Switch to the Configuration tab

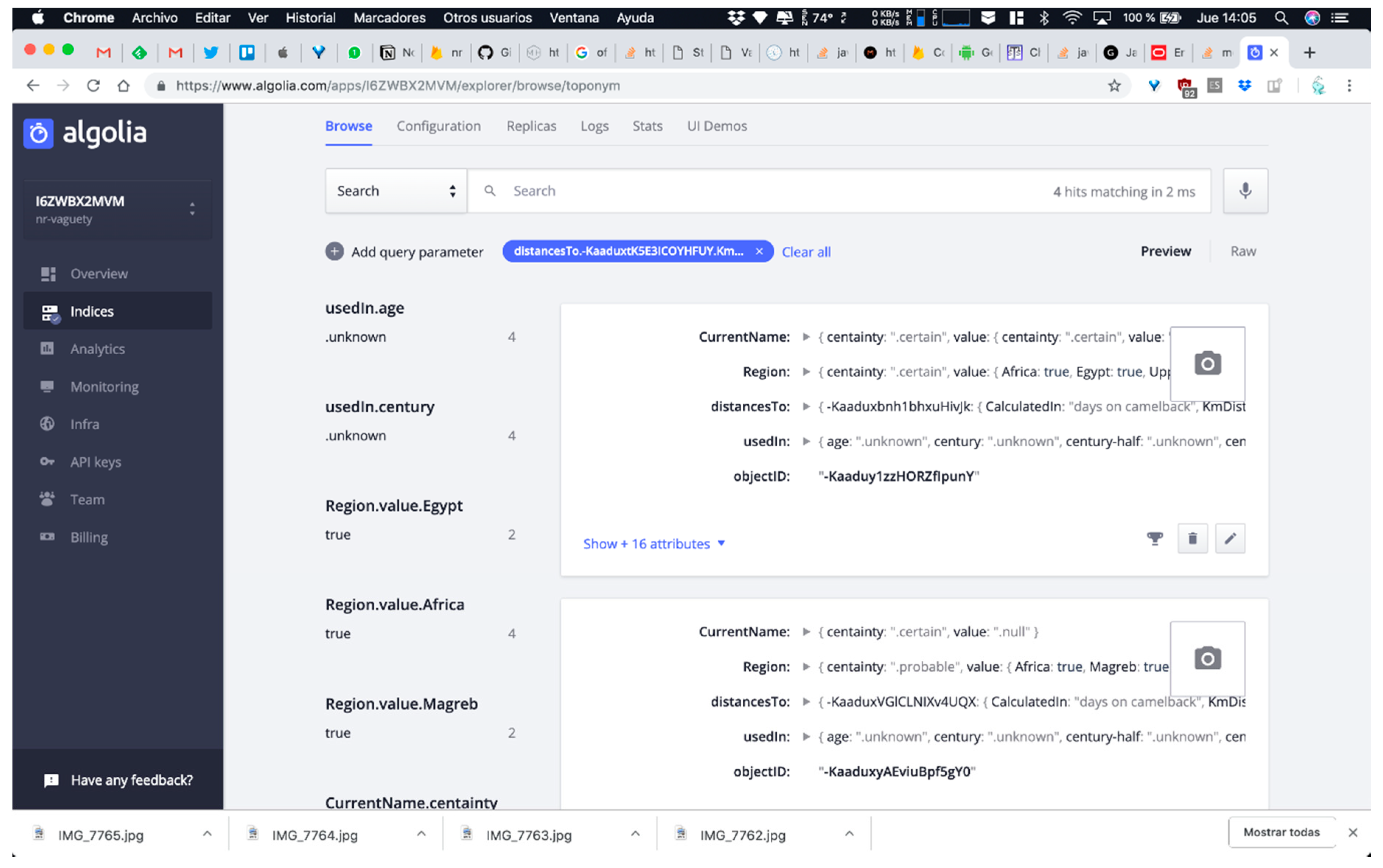click(438, 126)
